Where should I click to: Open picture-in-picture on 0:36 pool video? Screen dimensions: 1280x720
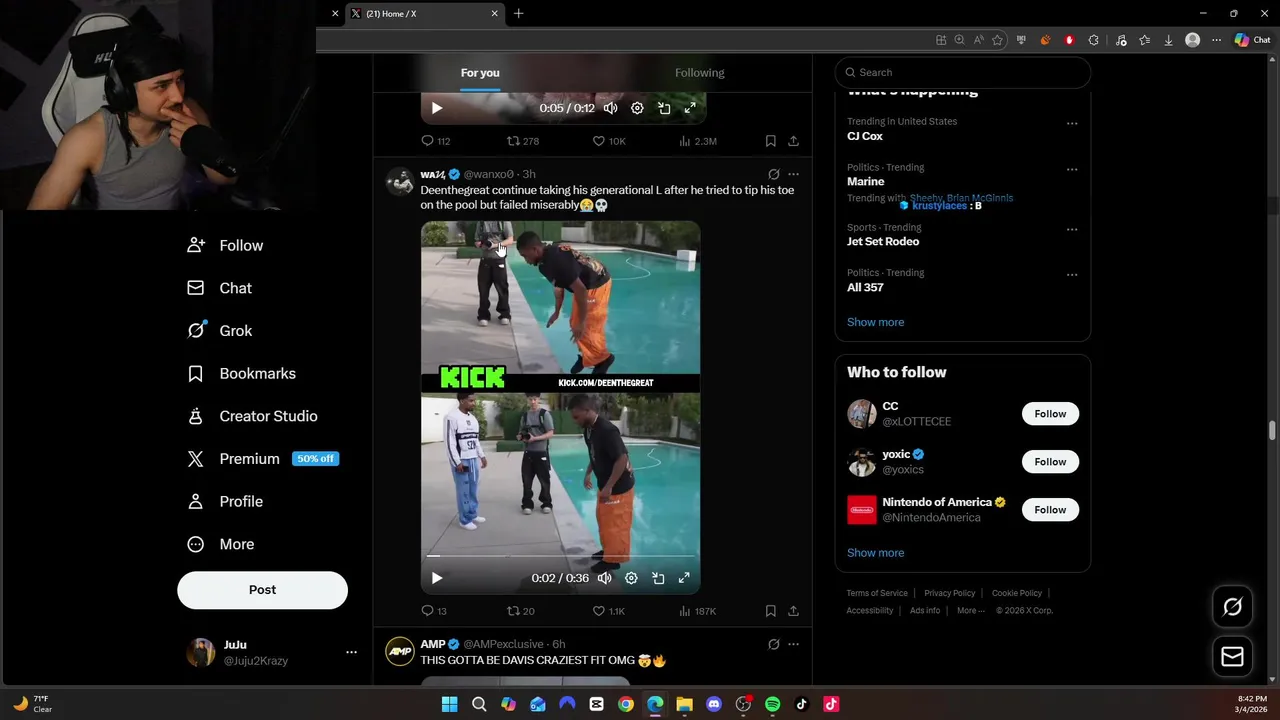click(658, 578)
